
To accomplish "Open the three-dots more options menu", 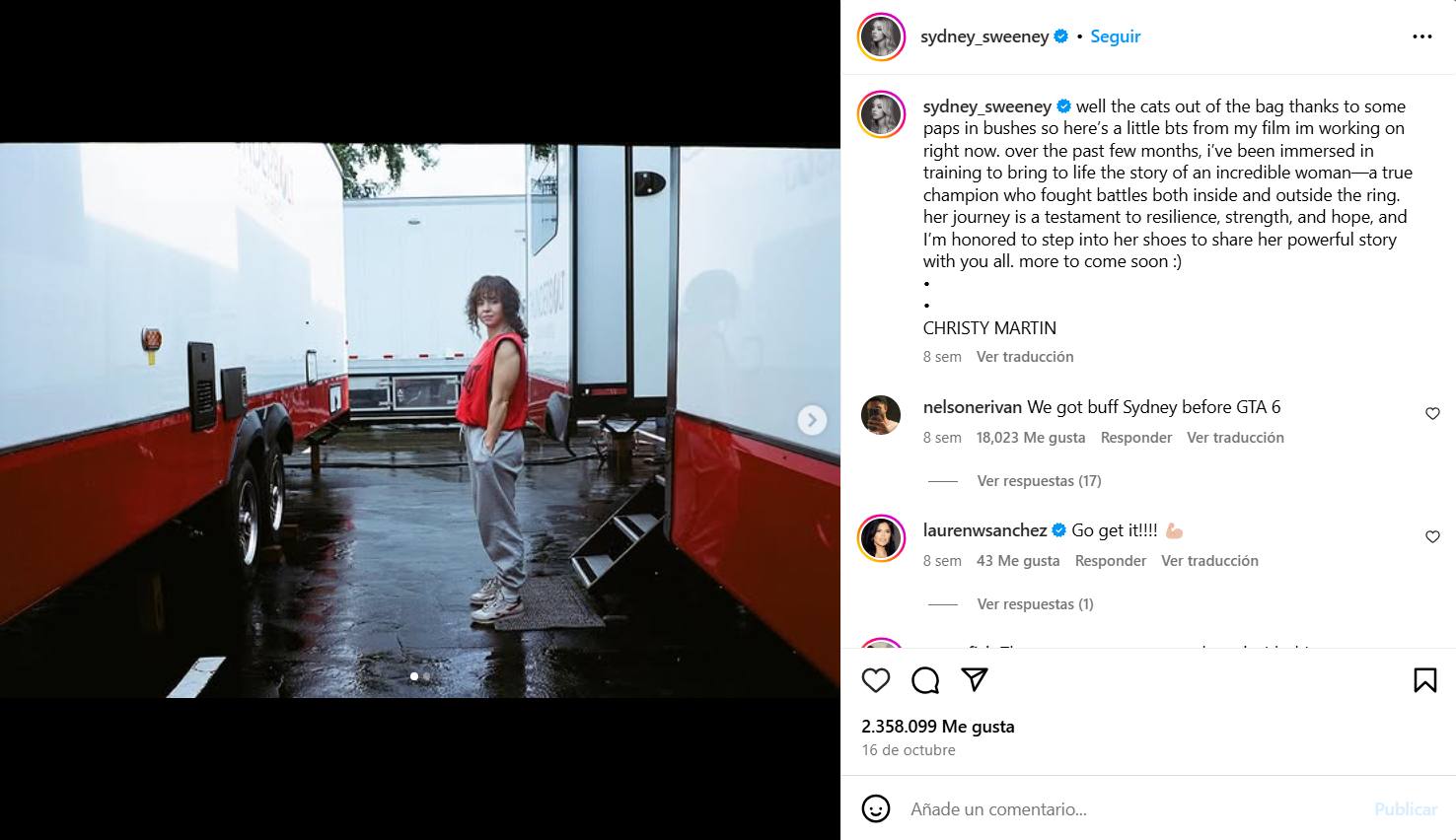I will [x=1421, y=36].
